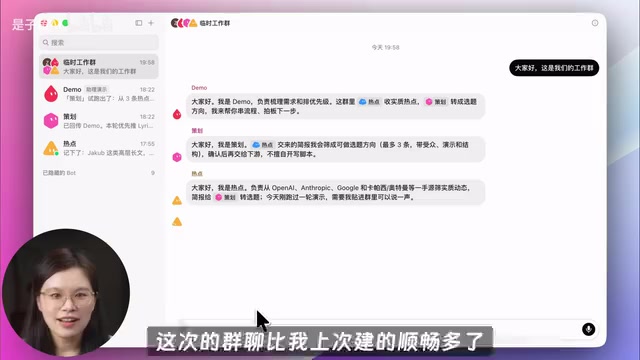Image resolution: width=640 pixels, height=360 pixels.
Task: Click the yellow triangle typing avatar below last message
Action: coord(177,222)
